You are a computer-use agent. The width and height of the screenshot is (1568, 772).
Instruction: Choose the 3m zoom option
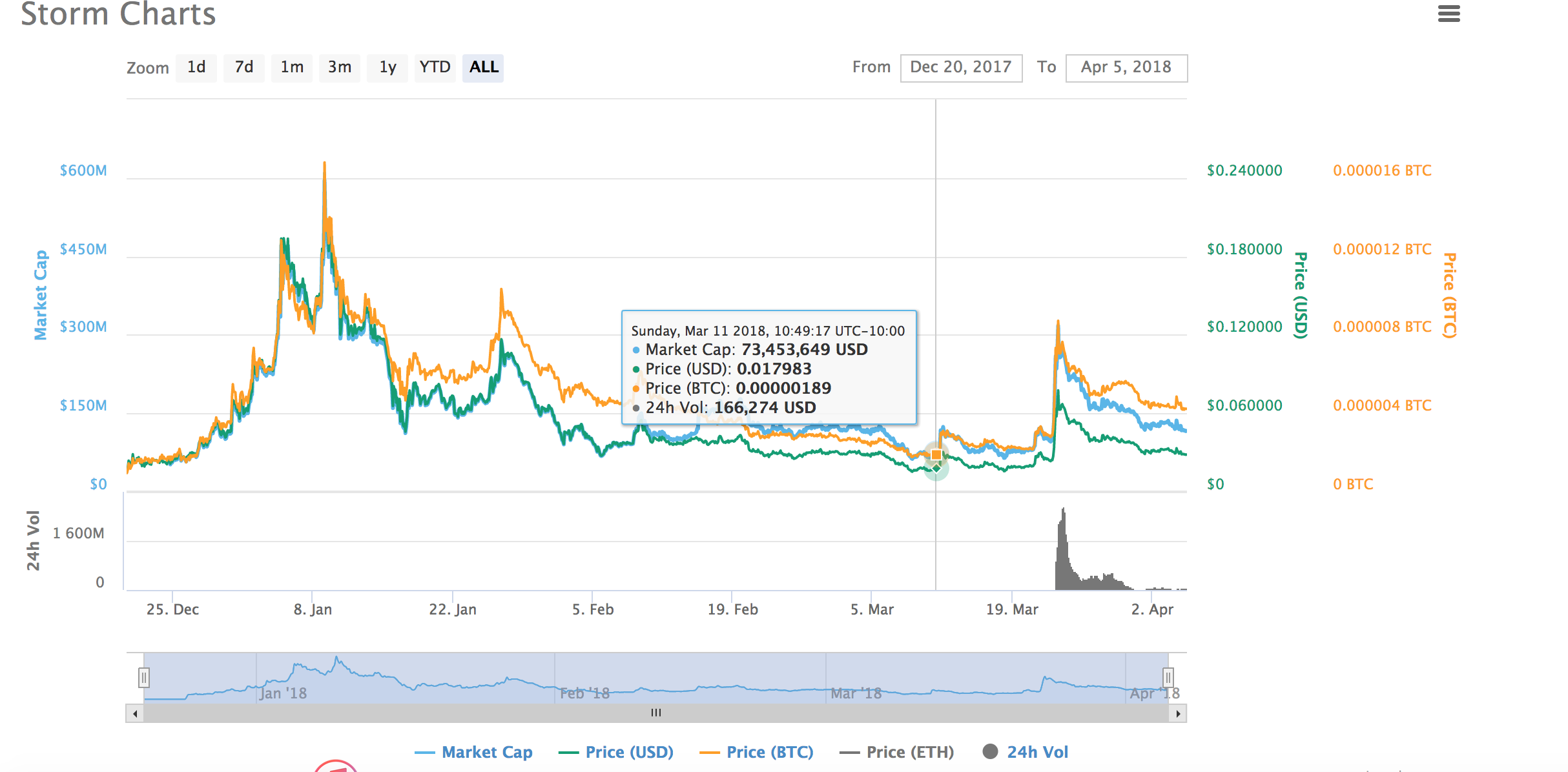[340, 67]
